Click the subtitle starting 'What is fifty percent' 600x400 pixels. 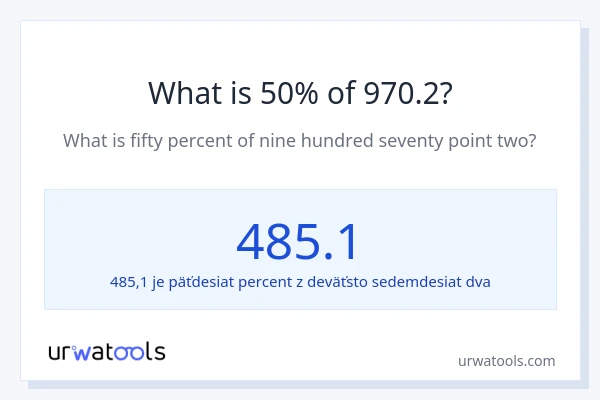click(x=300, y=141)
